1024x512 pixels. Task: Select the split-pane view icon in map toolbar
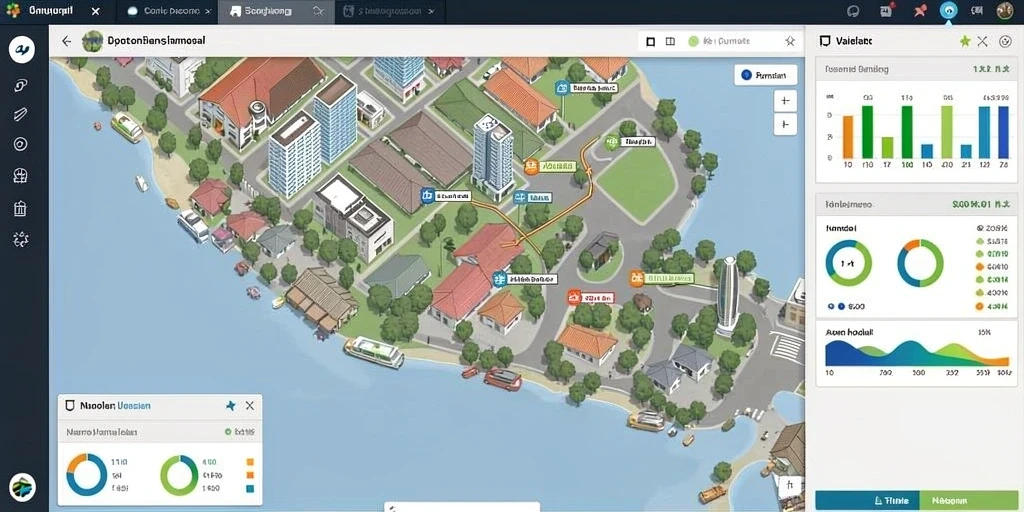[670, 41]
